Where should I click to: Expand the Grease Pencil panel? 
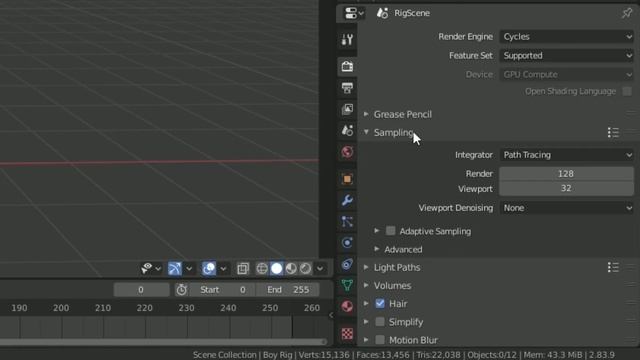(366, 114)
